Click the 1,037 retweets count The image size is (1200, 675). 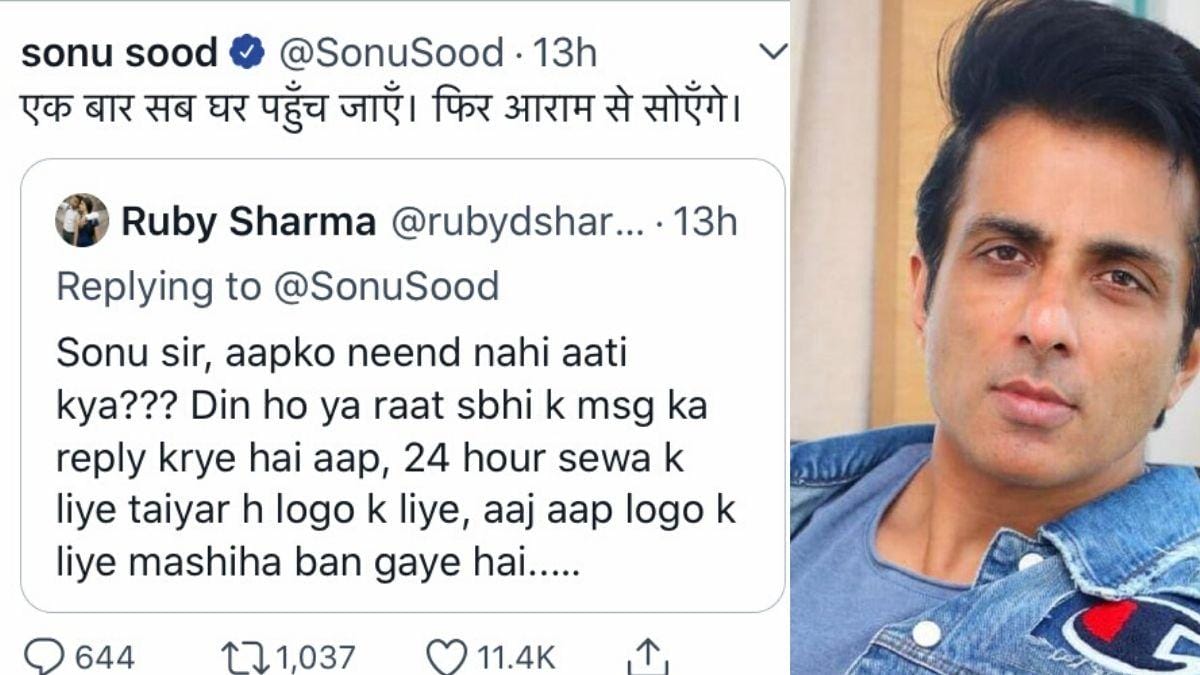point(314,657)
